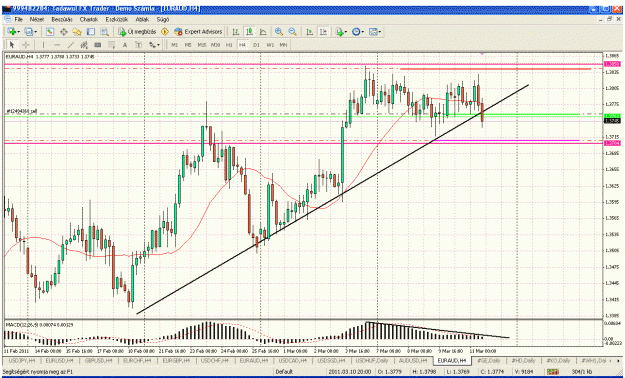Viewport: 625px width, 378px height.
Task: Open the Profiles icon
Action: tap(28, 32)
